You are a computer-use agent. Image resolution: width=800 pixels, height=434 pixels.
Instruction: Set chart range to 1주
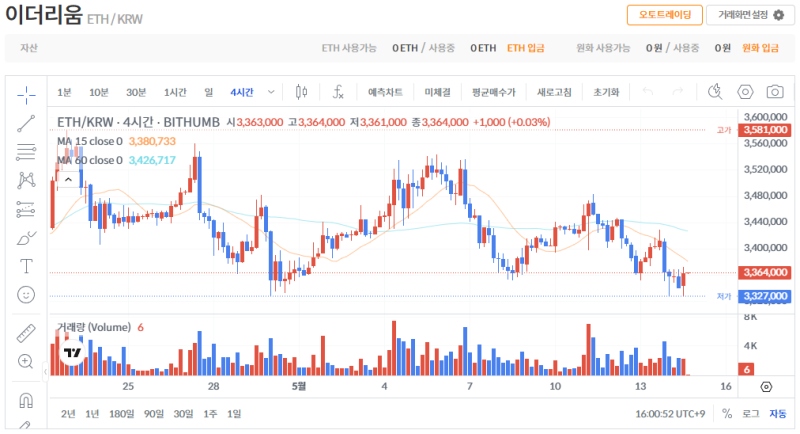click(x=210, y=414)
